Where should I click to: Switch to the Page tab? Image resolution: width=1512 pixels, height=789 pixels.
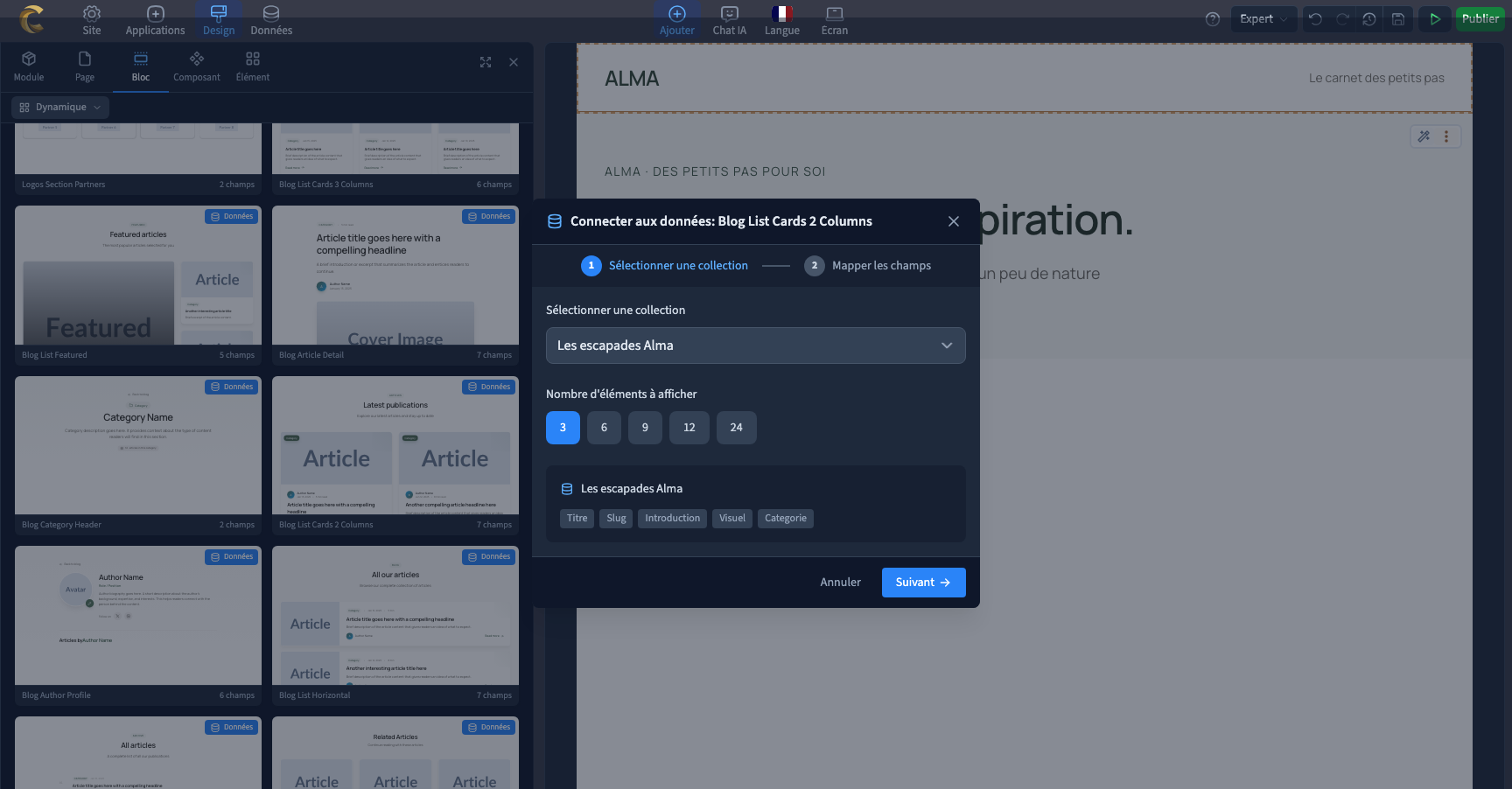pyautogui.click(x=85, y=66)
